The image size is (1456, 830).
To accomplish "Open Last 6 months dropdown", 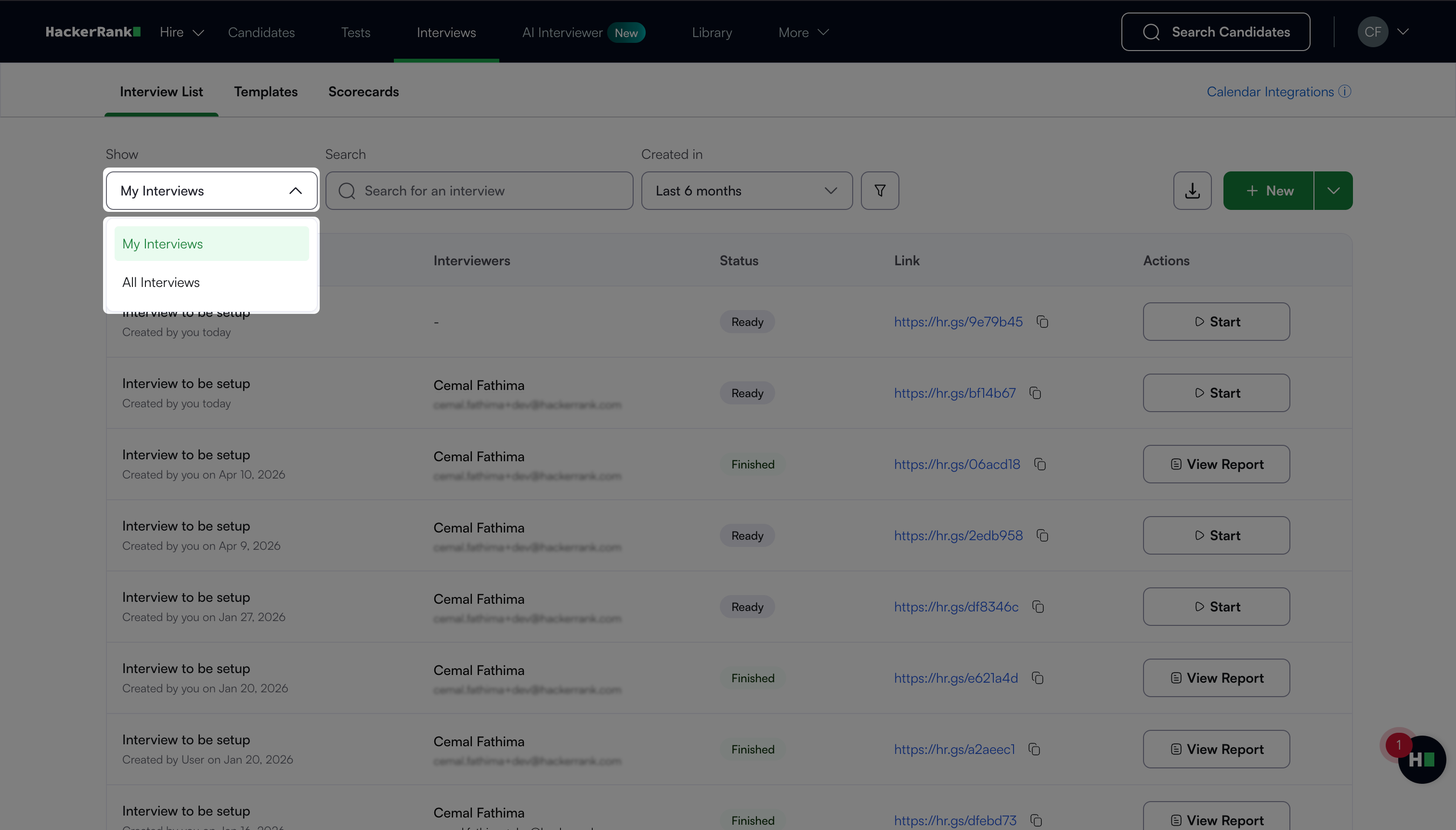I will click(x=746, y=190).
